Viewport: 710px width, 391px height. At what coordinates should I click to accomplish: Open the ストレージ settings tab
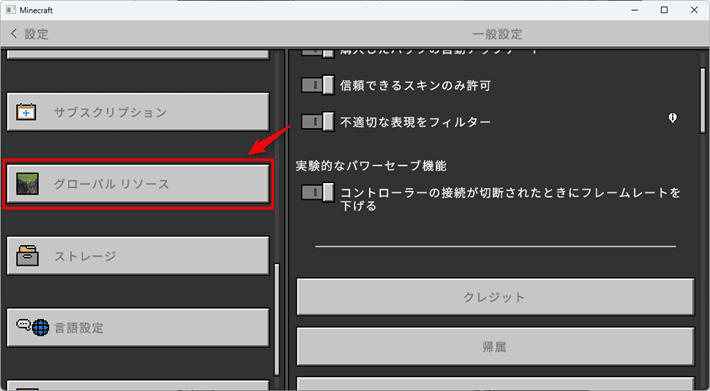point(138,256)
